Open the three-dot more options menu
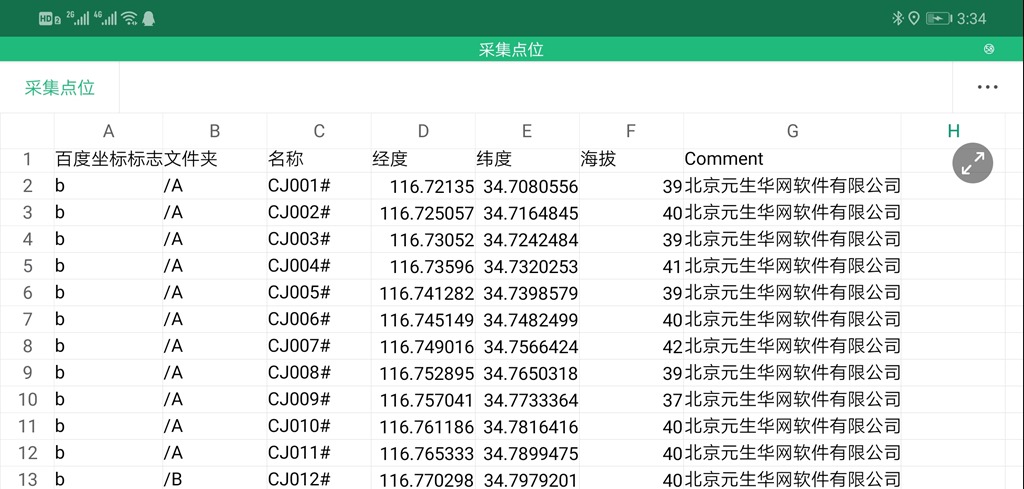Viewport: 1024px width, 489px height. 987,87
